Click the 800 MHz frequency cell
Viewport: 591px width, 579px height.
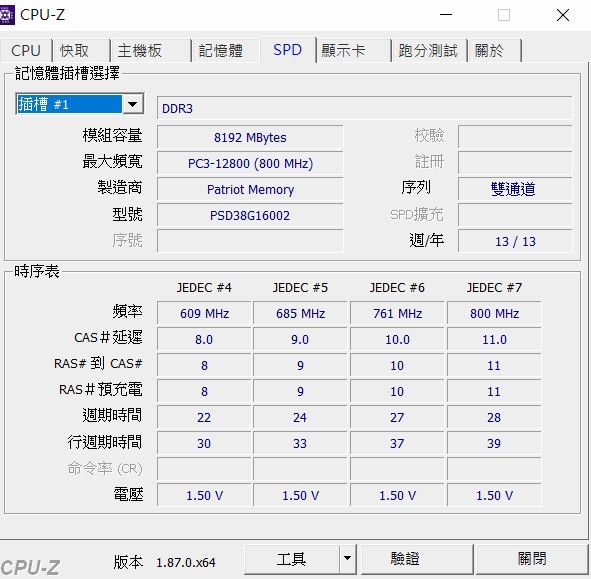pyautogui.click(x=494, y=313)
